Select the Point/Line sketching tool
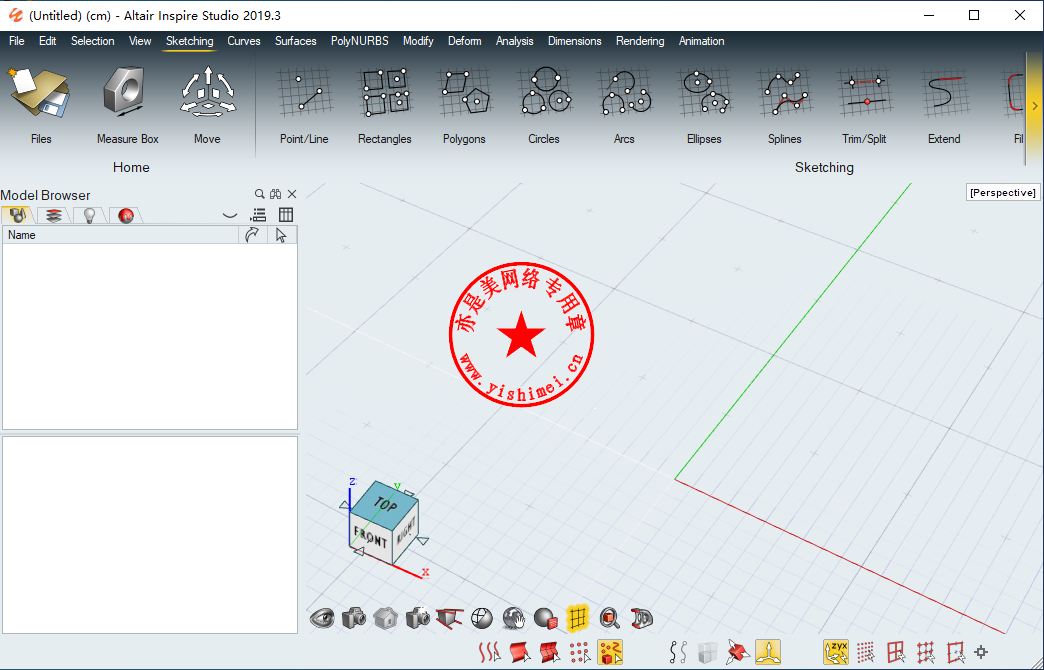This screenshot has width=1044, height=670. (304, 105)
